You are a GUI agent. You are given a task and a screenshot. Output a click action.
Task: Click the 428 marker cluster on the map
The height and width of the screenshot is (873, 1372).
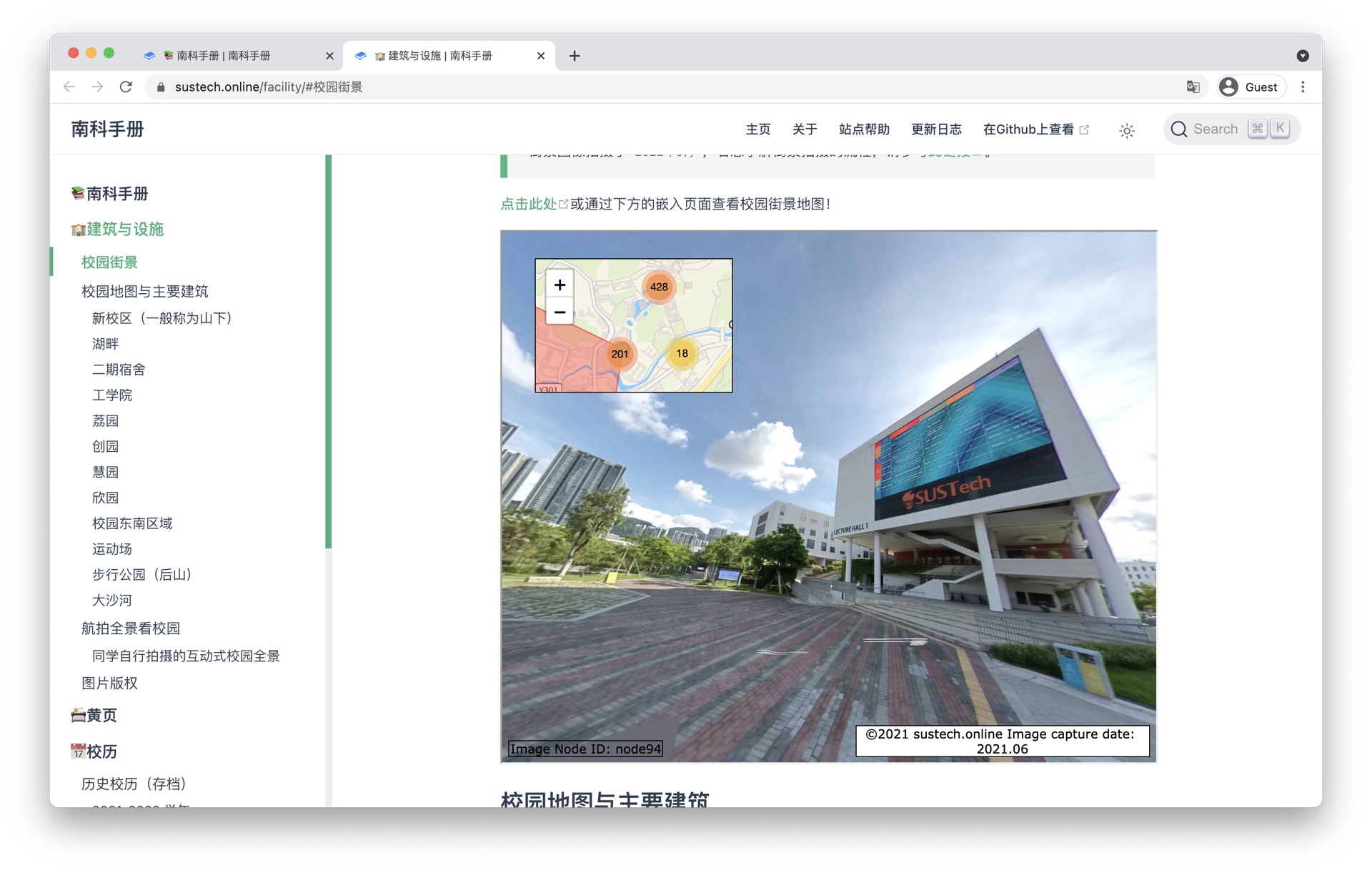tap(658, 287)
